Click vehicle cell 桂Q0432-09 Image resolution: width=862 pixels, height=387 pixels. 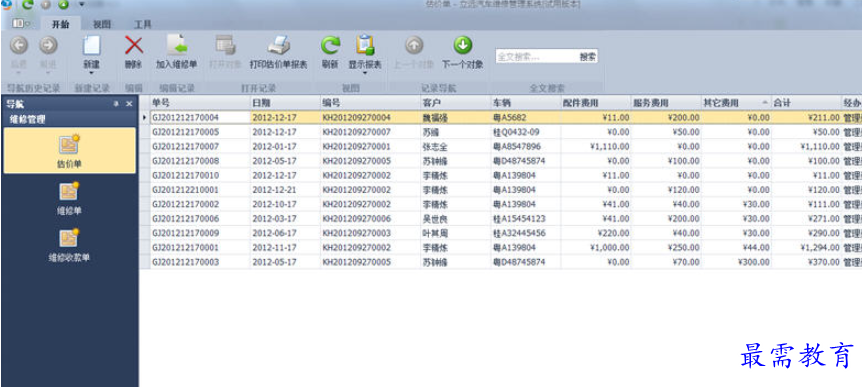526,132
